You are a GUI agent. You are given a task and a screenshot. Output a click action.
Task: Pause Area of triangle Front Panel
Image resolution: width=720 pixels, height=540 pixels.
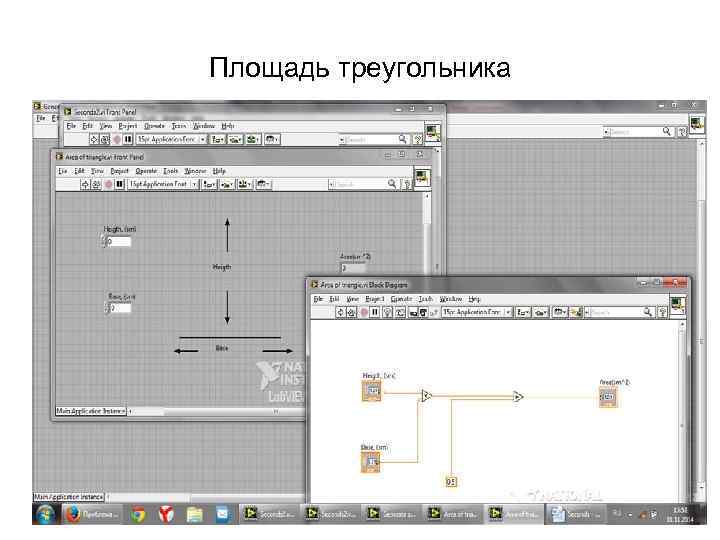(119, 185)
